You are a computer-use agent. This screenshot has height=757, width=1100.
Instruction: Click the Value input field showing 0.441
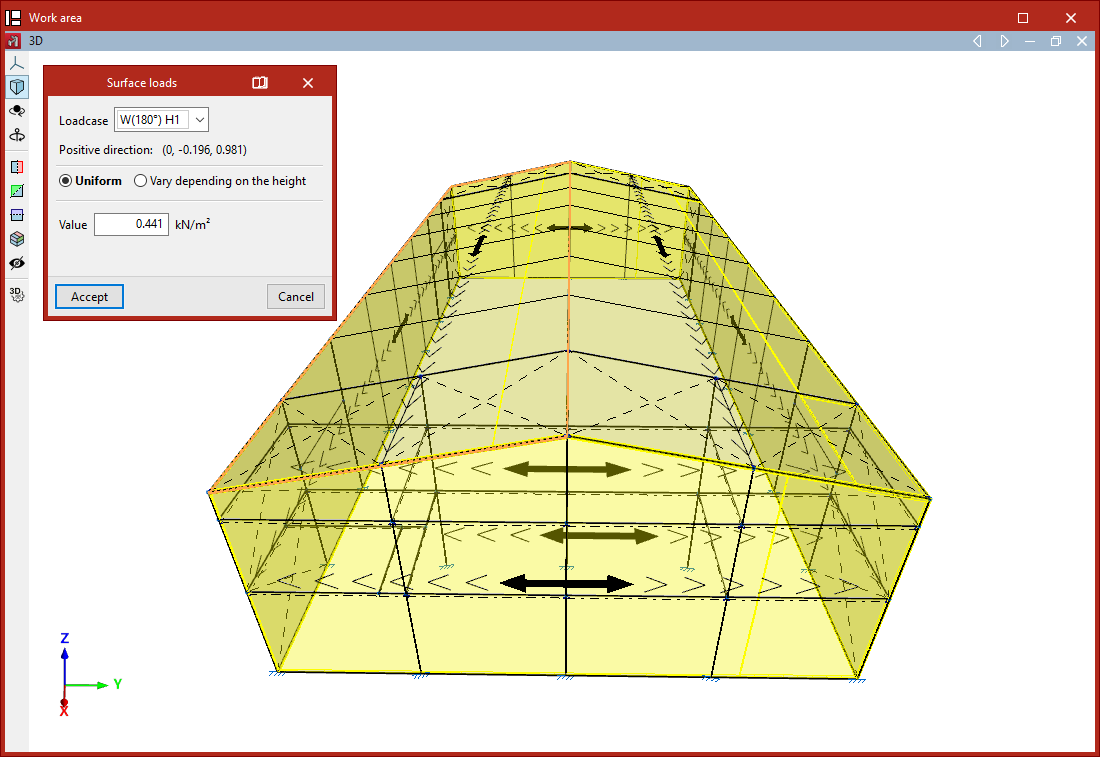pos(131,225)
